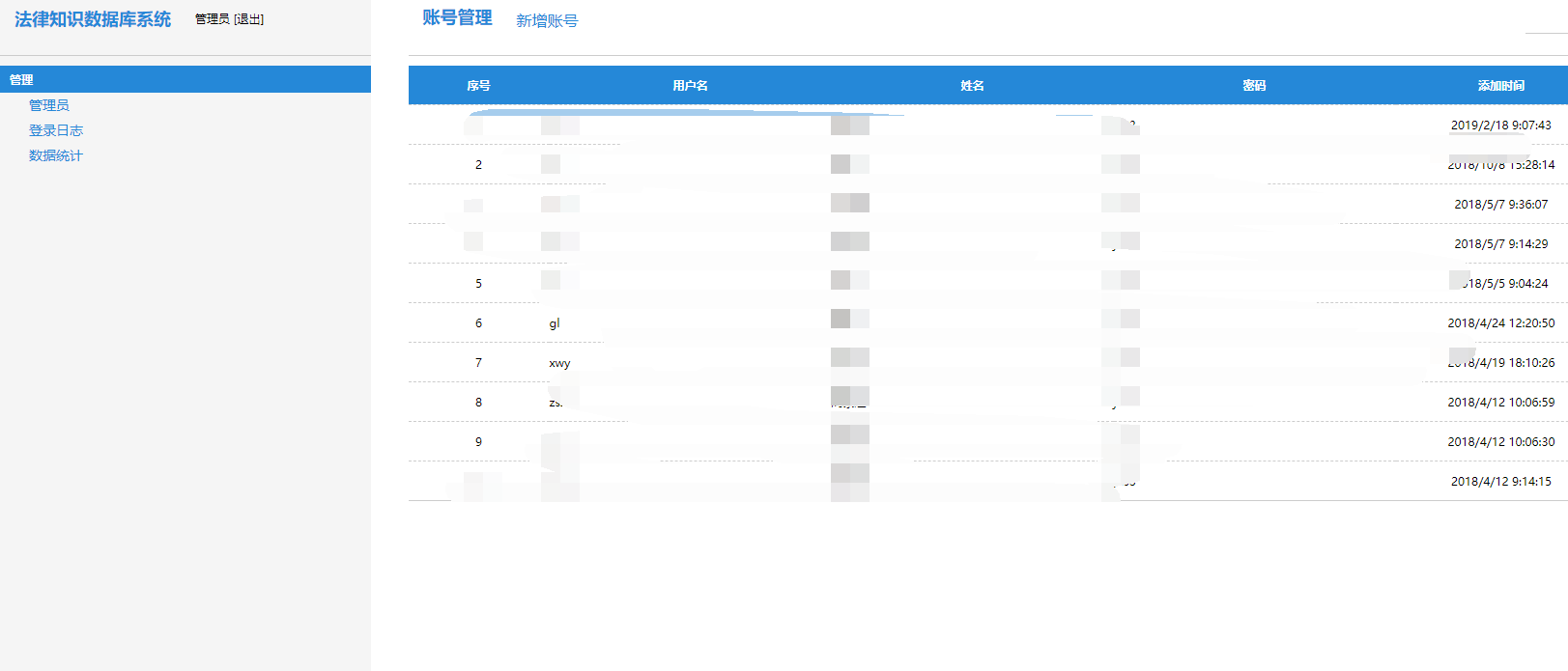Click the timestamp 2018/4/24 12:20:50
This screenshot has width=1568, height=671.
click(x=1500, y=323)
